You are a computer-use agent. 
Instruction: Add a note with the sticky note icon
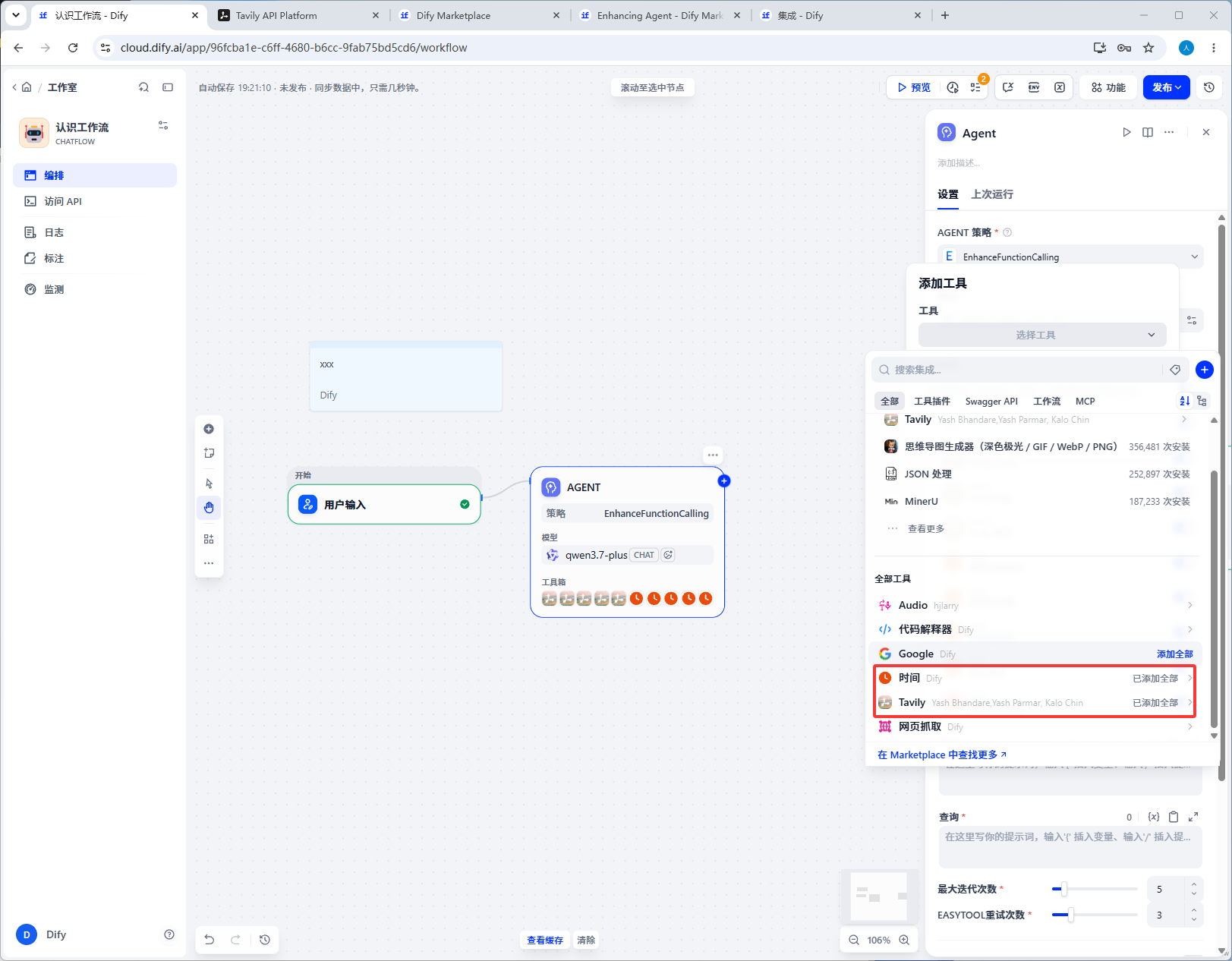click(x=209, y=453)
